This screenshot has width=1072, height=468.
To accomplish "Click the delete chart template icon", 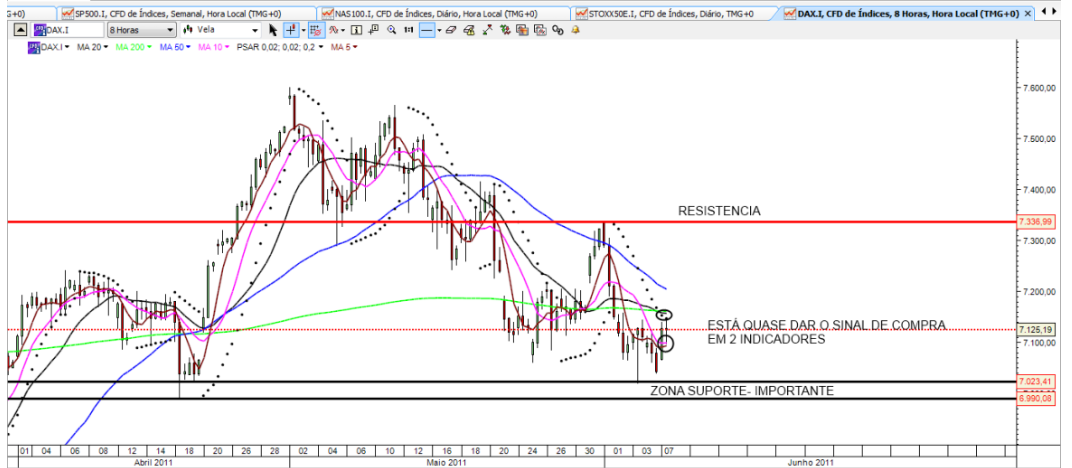I will pos(540,29).
